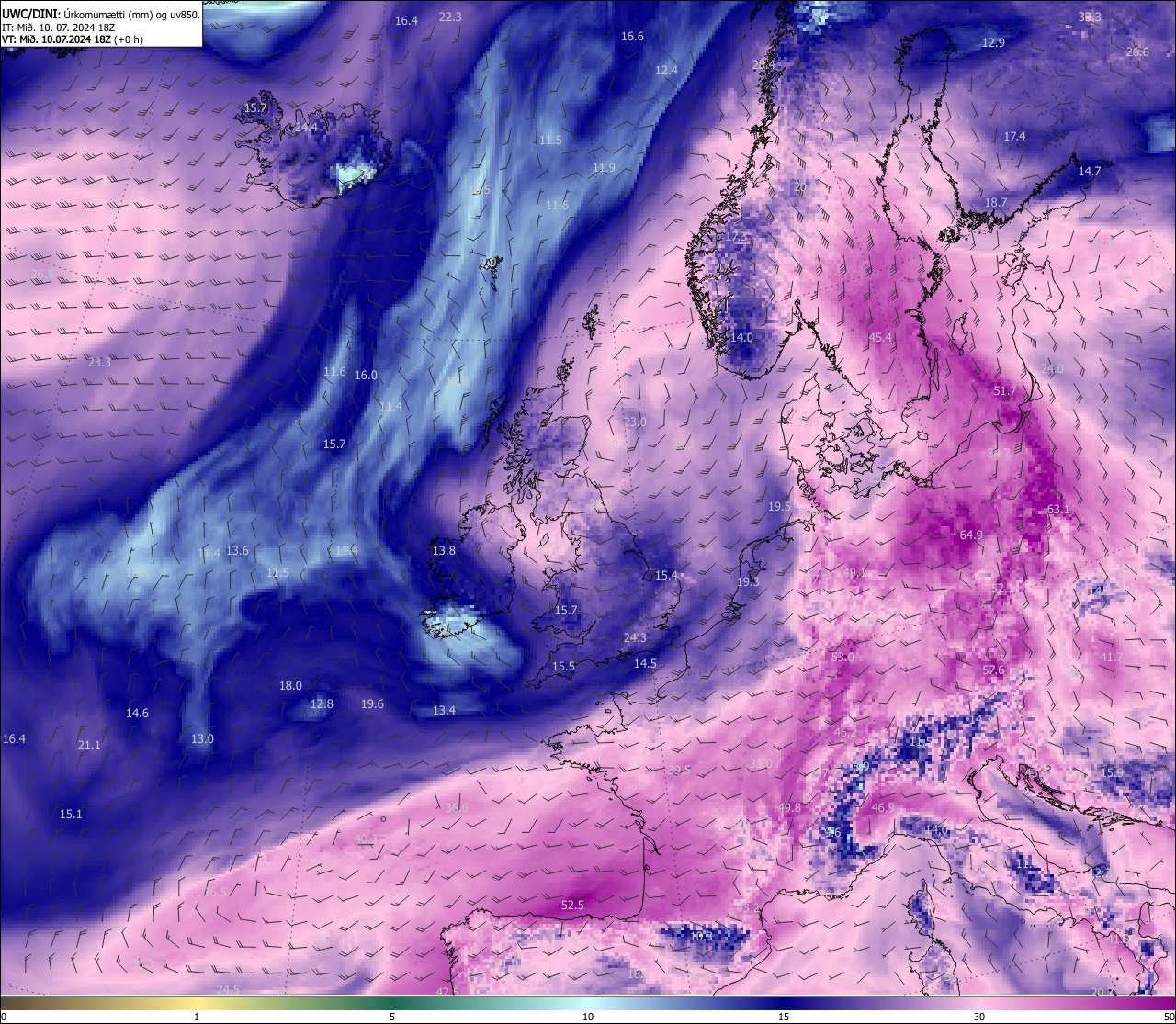Select the 63.1 value label on the map
1176x1024 pixels.
1058,509
